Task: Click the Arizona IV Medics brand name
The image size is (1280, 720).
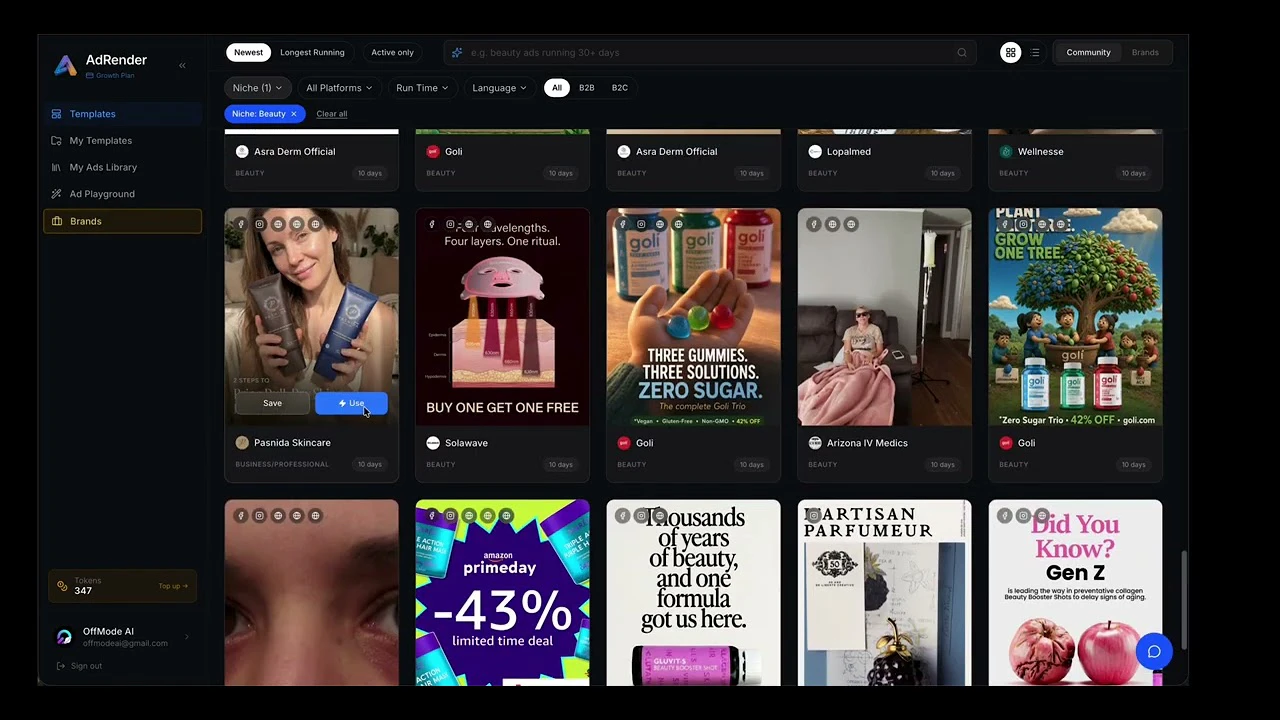Action: point(867,443)
